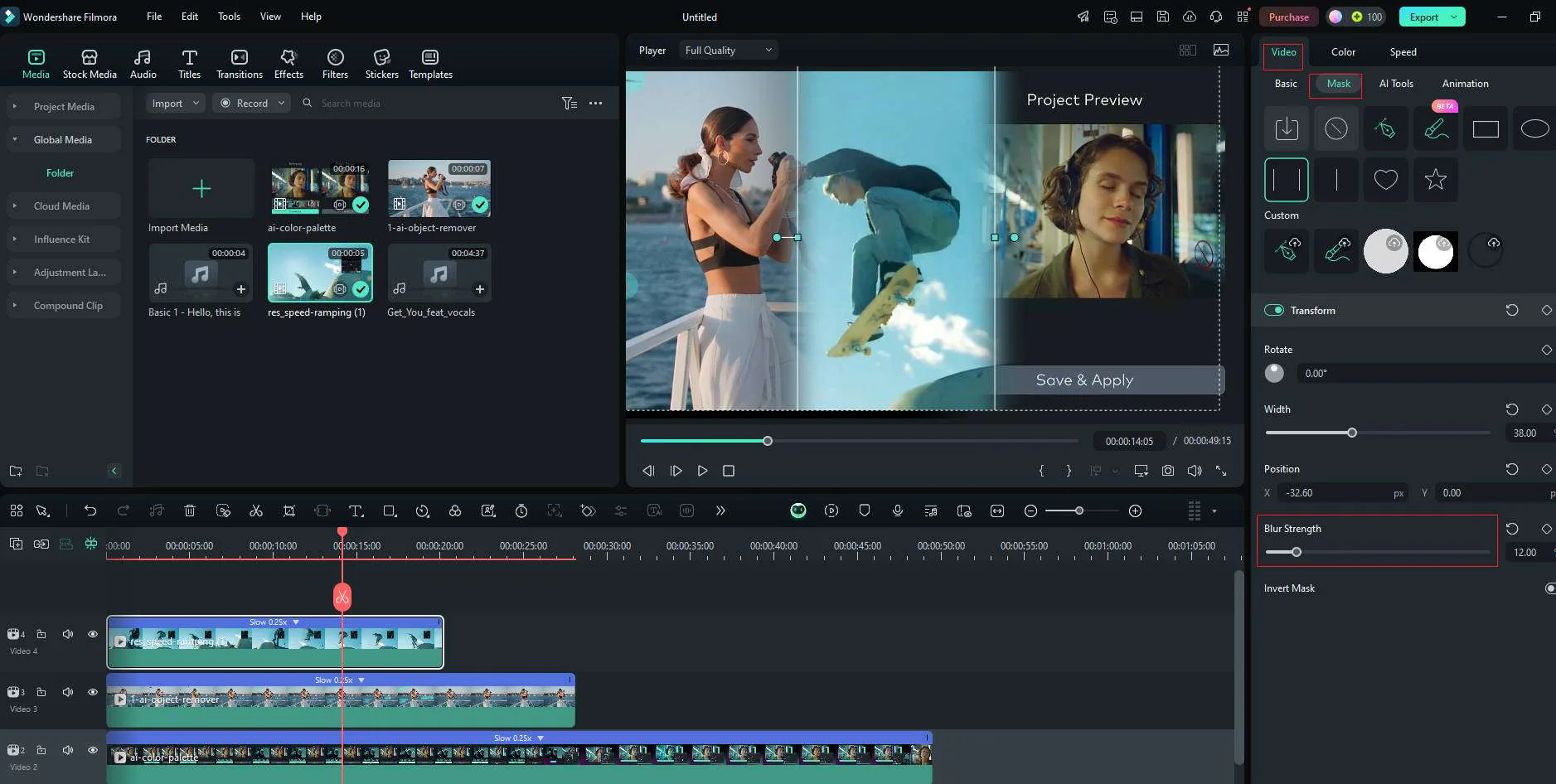The width and height of the screenshot is (1556, 784).
Task: Switch to the Speed tab
Action: coord(1403,52)
